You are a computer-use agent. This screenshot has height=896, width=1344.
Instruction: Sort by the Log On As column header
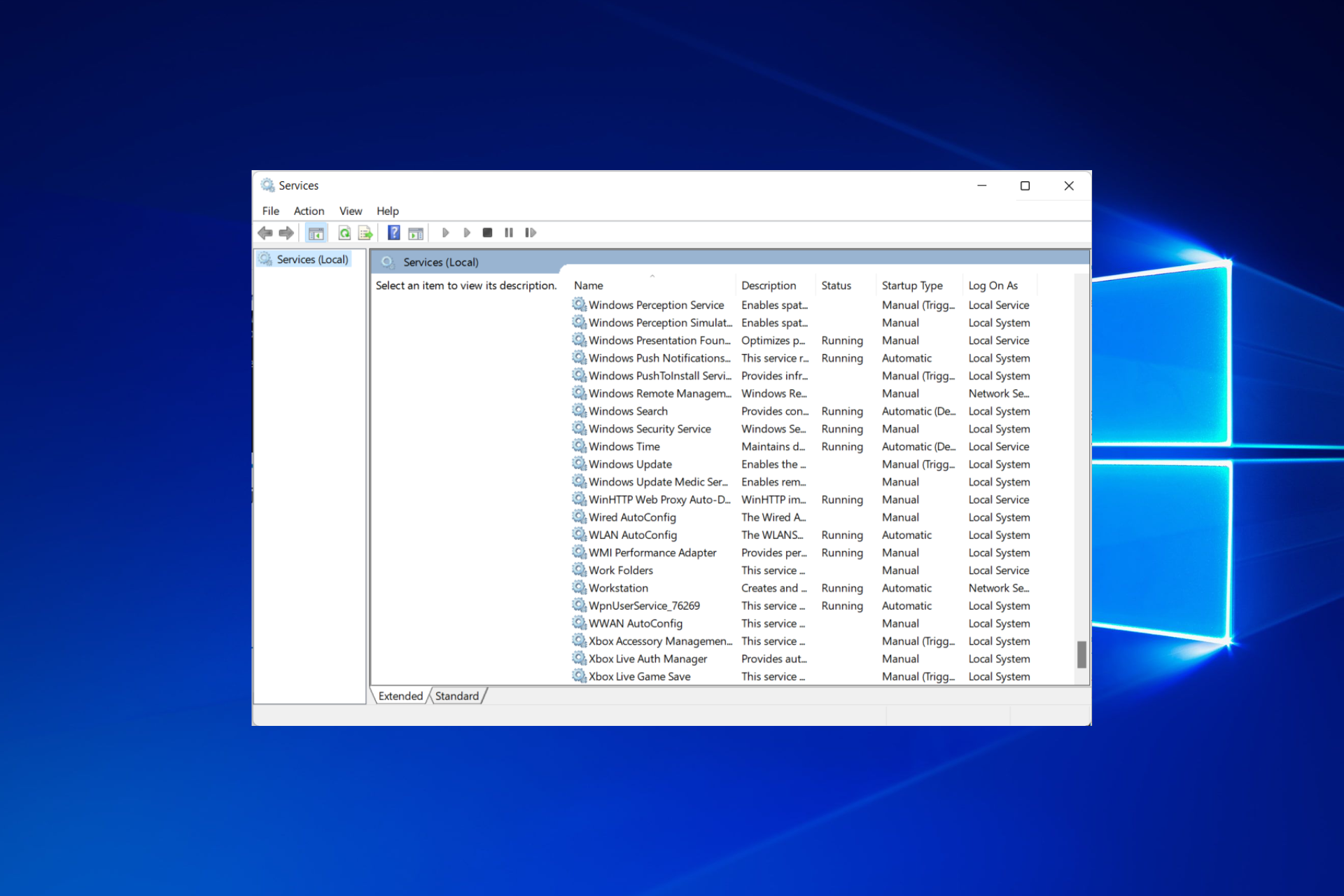[1000, 286]
